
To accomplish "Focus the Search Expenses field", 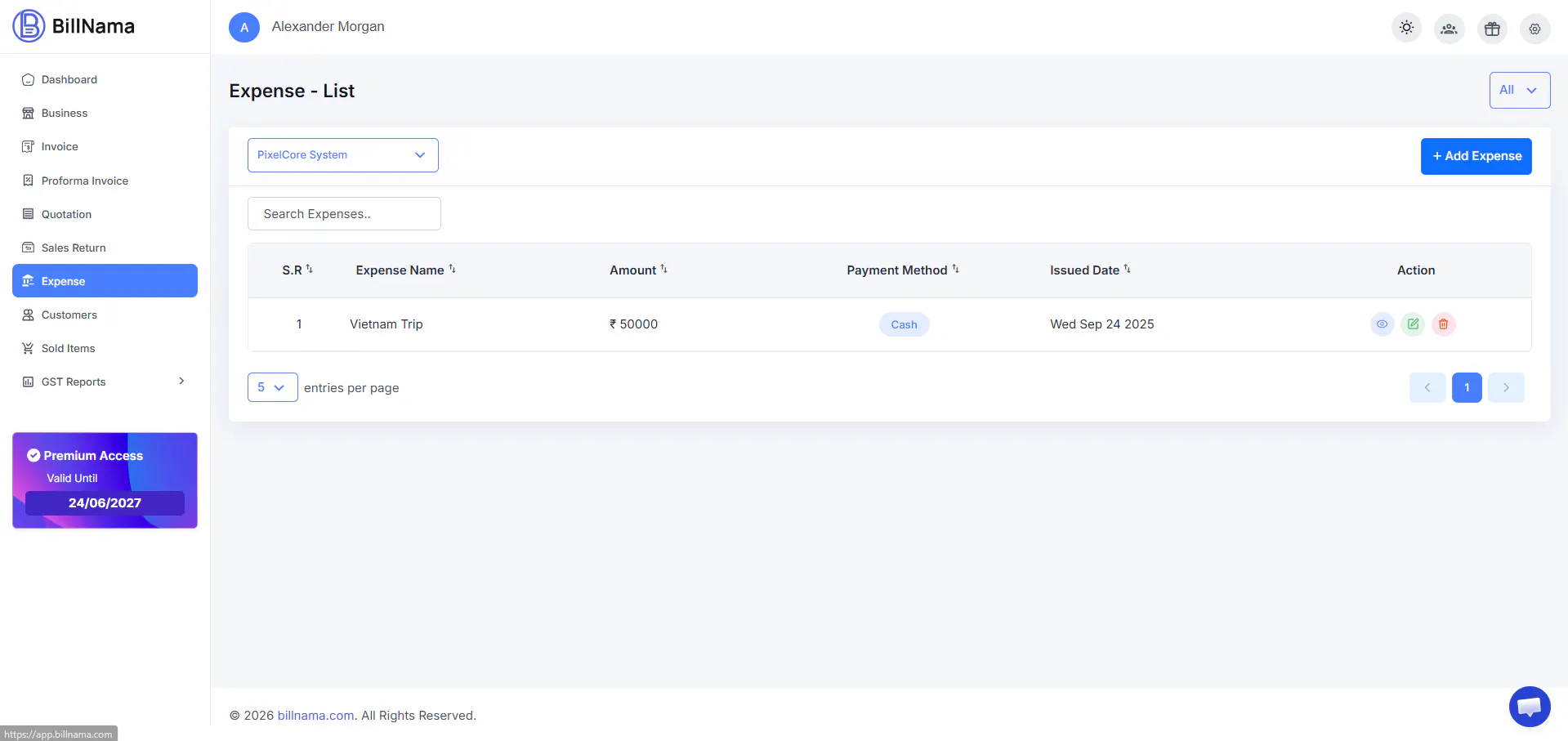I will click(x=344, y=213).
